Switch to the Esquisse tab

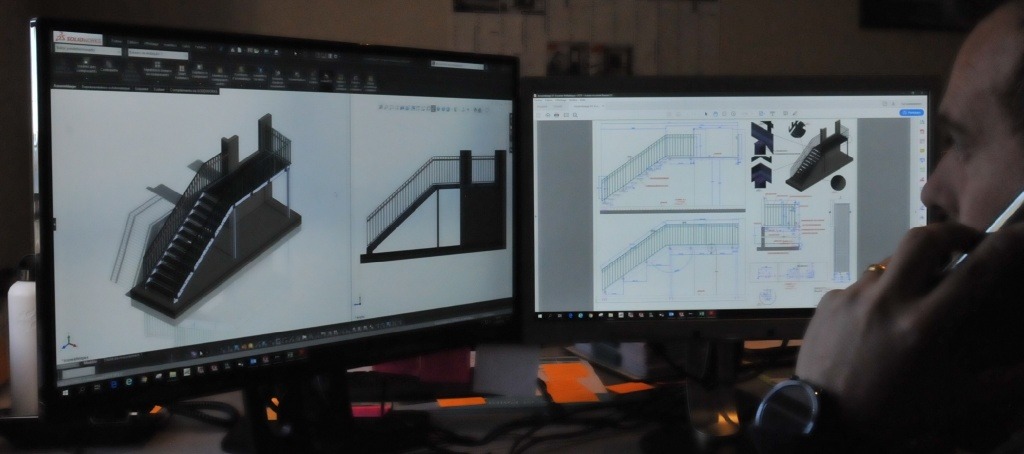(x=142, y=89)
